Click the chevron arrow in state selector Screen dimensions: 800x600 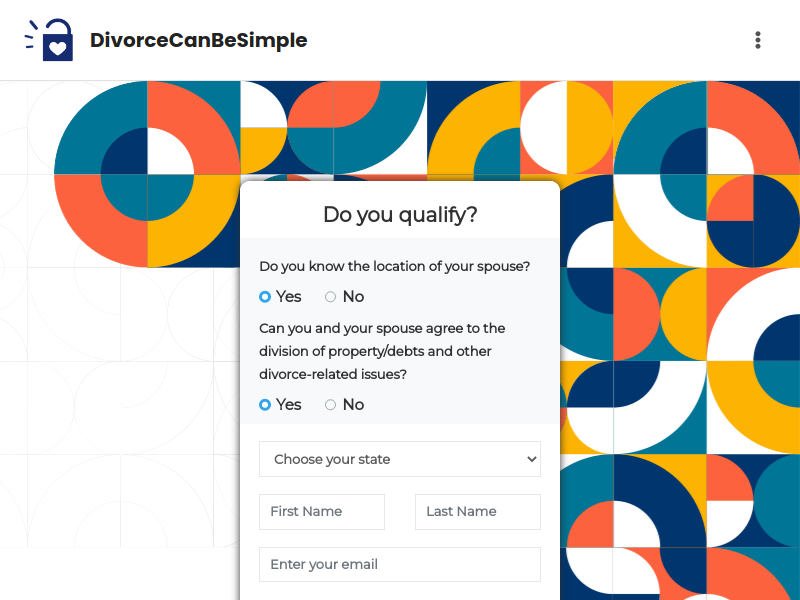[532, 459]
